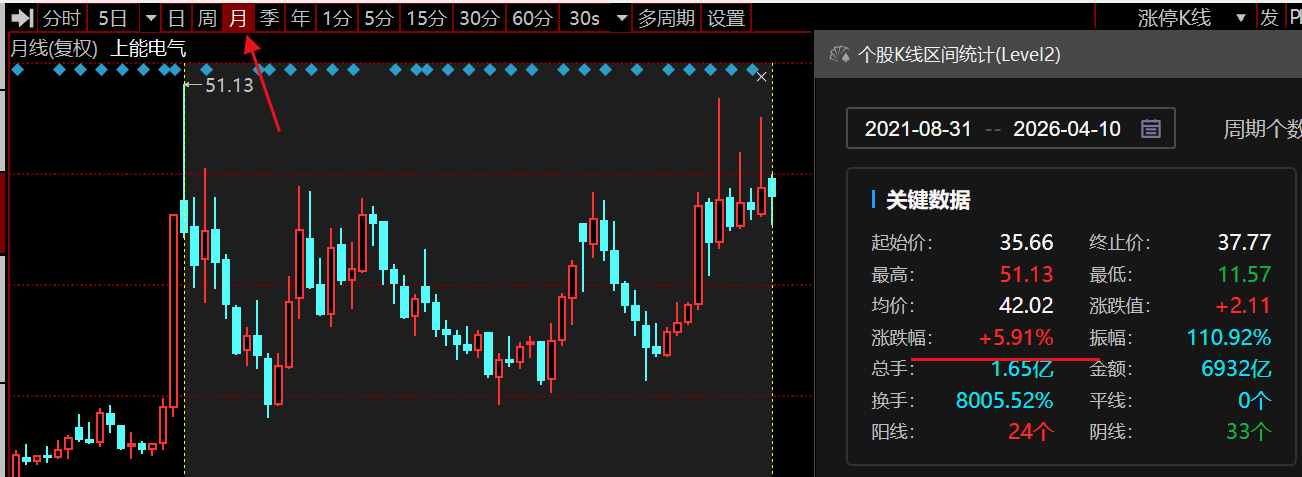Switch to the 分时 intraday view

(62, 18)
